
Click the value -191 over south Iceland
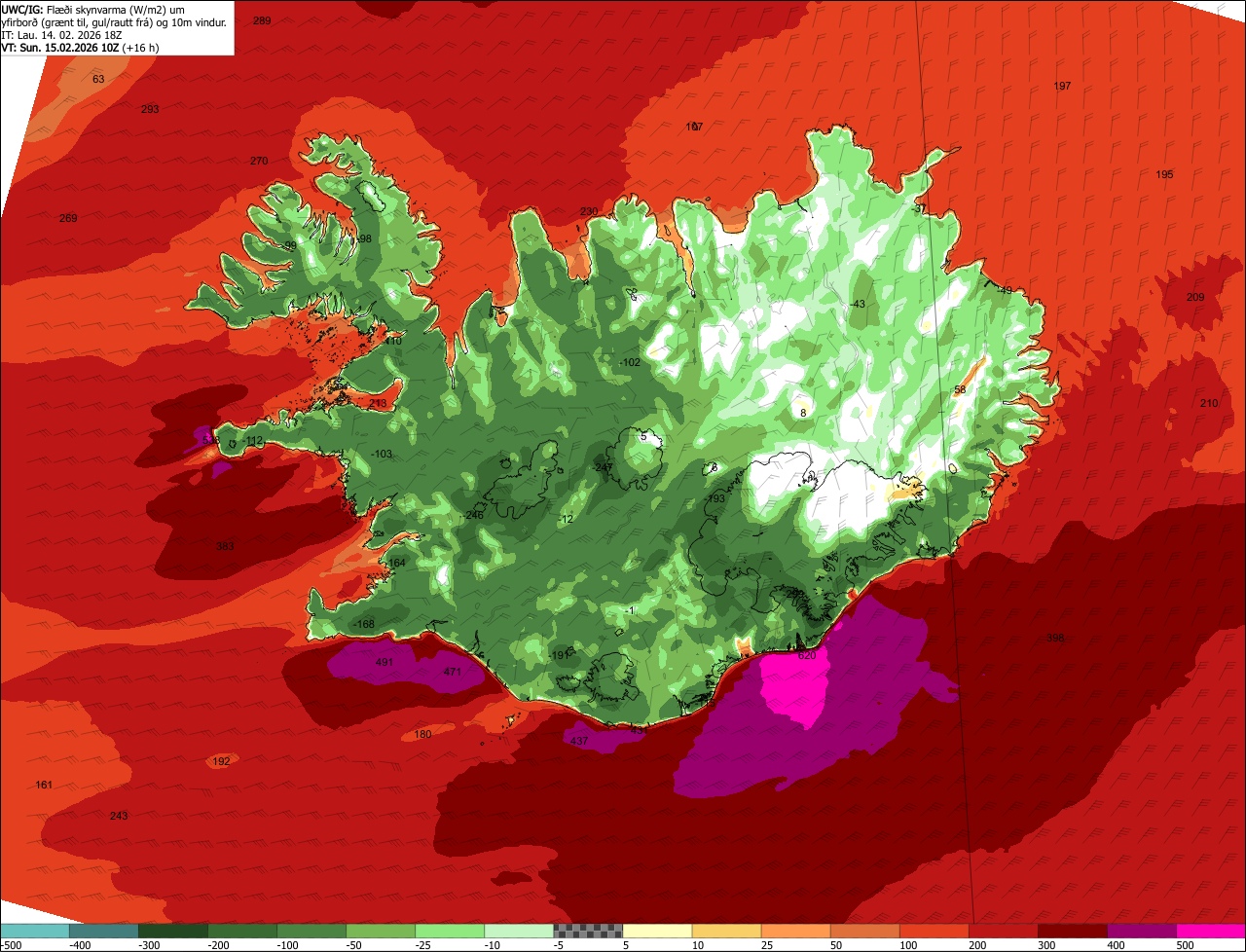coord(557,656)
